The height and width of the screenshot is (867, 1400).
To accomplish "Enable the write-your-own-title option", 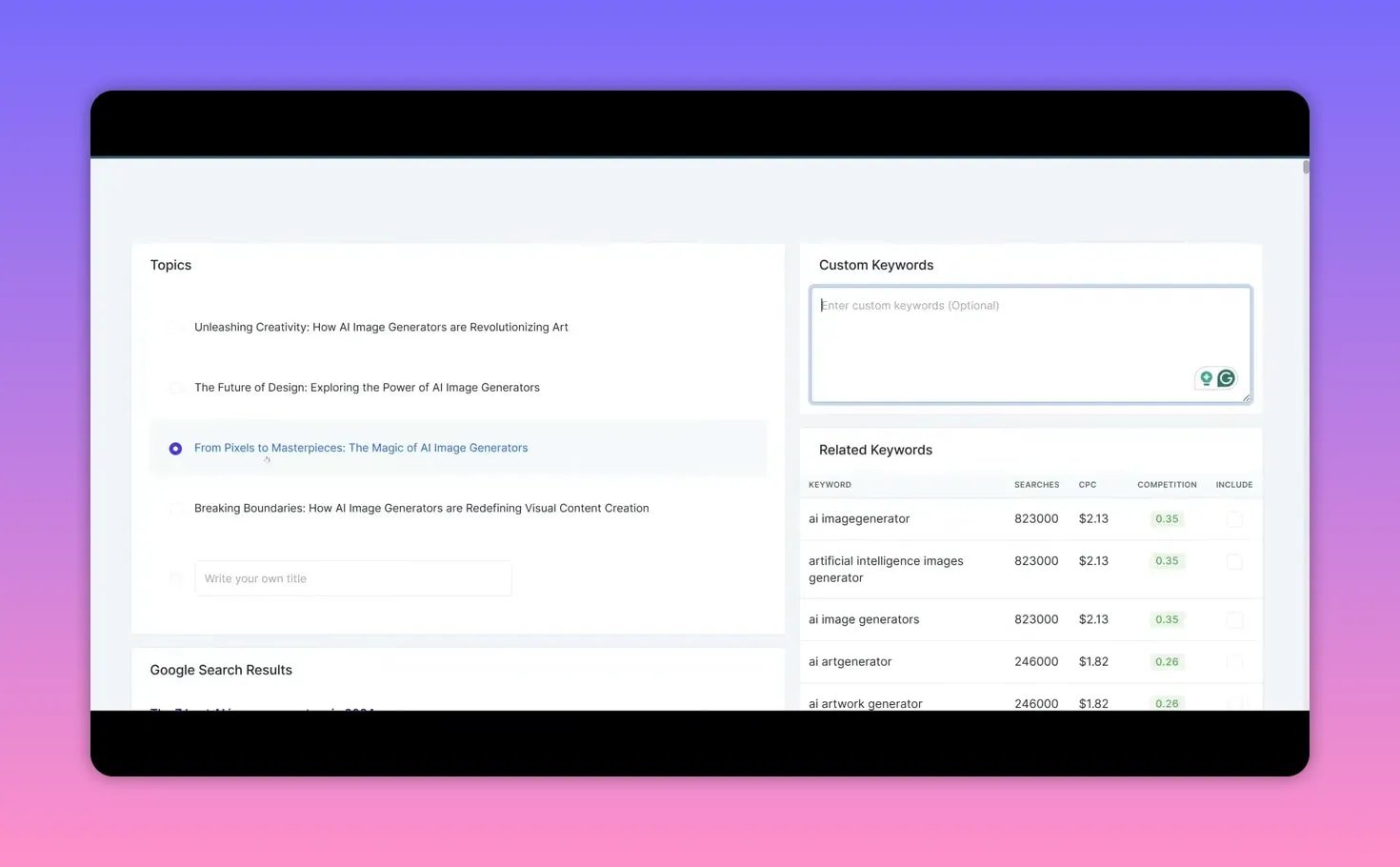I will tap(176, 578).
